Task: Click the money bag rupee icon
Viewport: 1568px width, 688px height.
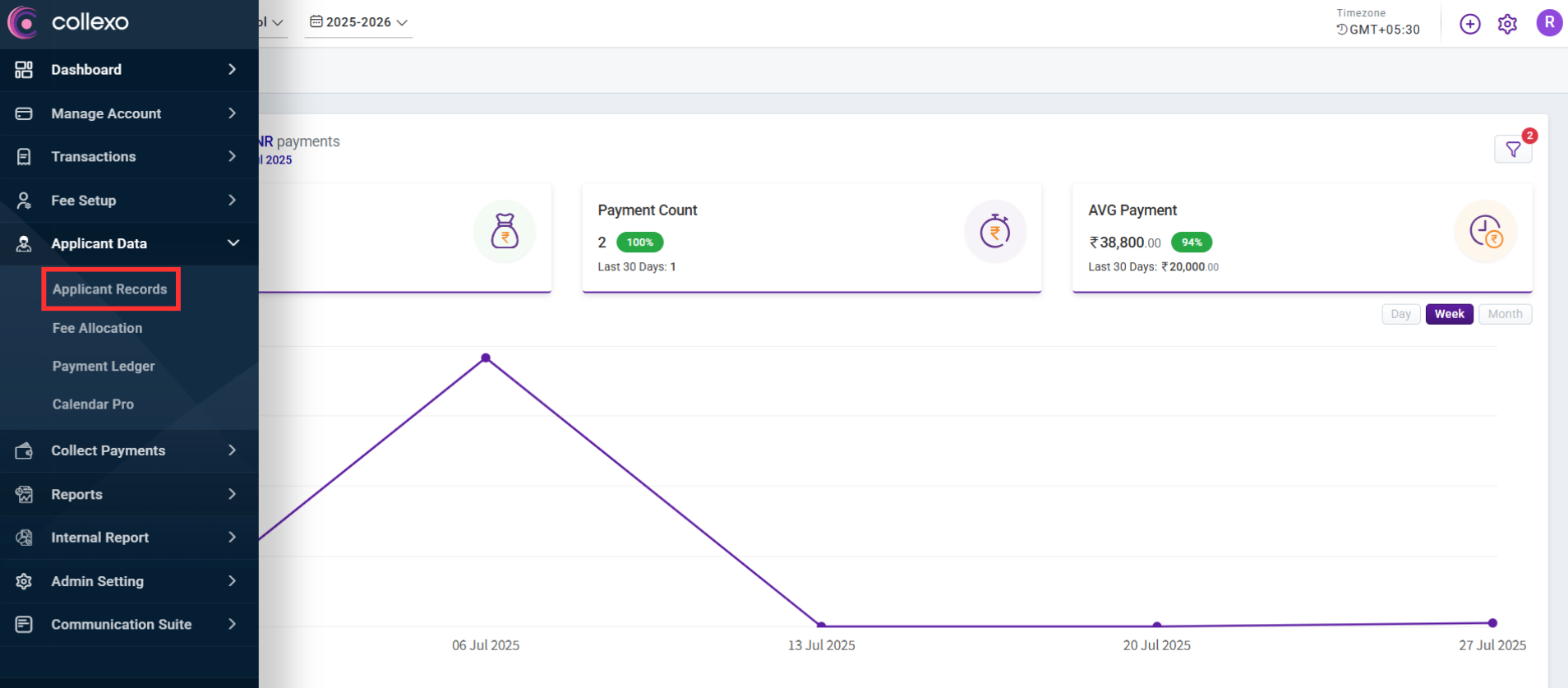Action: 504,232
